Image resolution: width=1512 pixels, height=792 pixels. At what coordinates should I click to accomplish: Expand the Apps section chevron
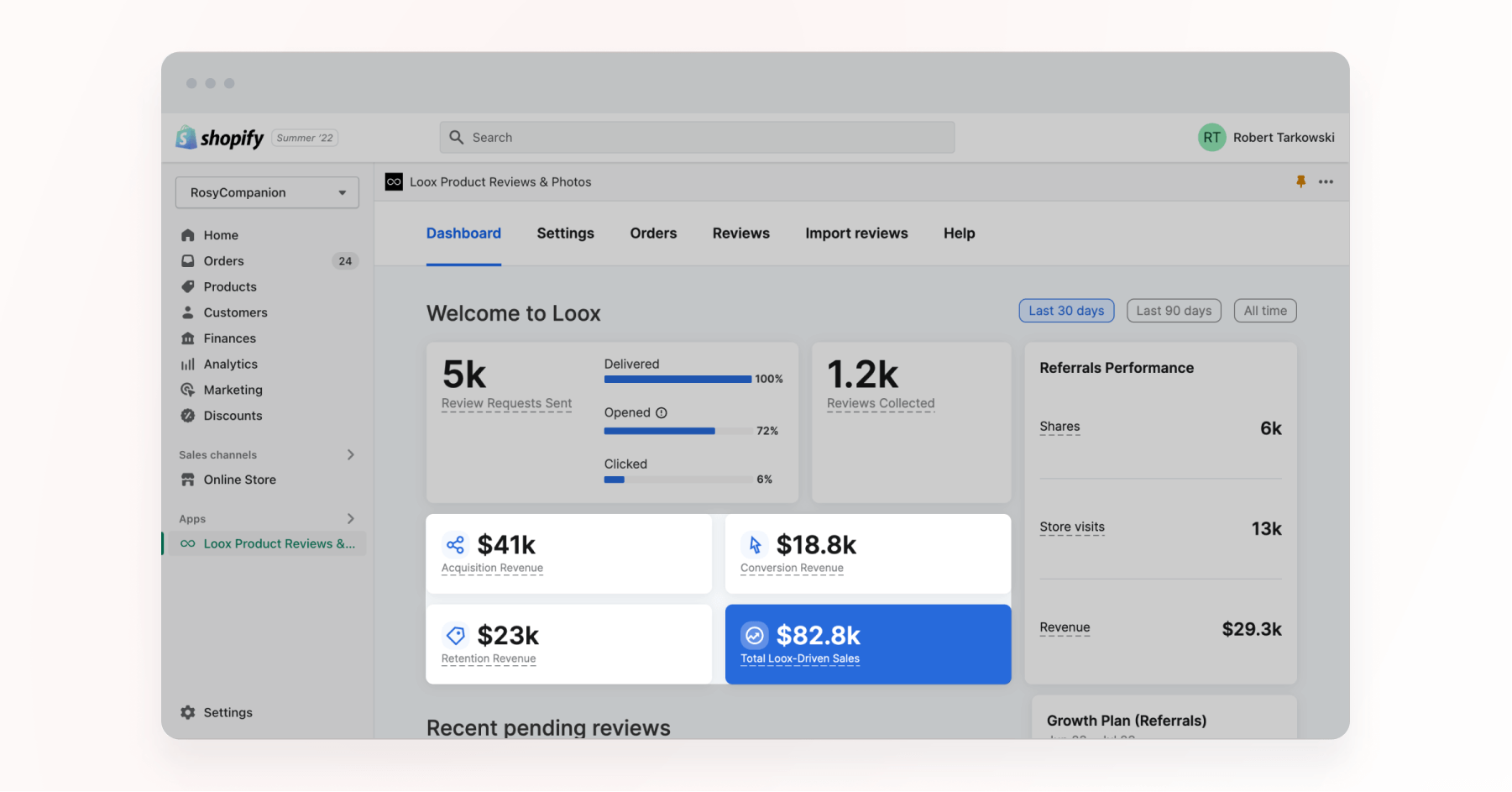[351, 519]
